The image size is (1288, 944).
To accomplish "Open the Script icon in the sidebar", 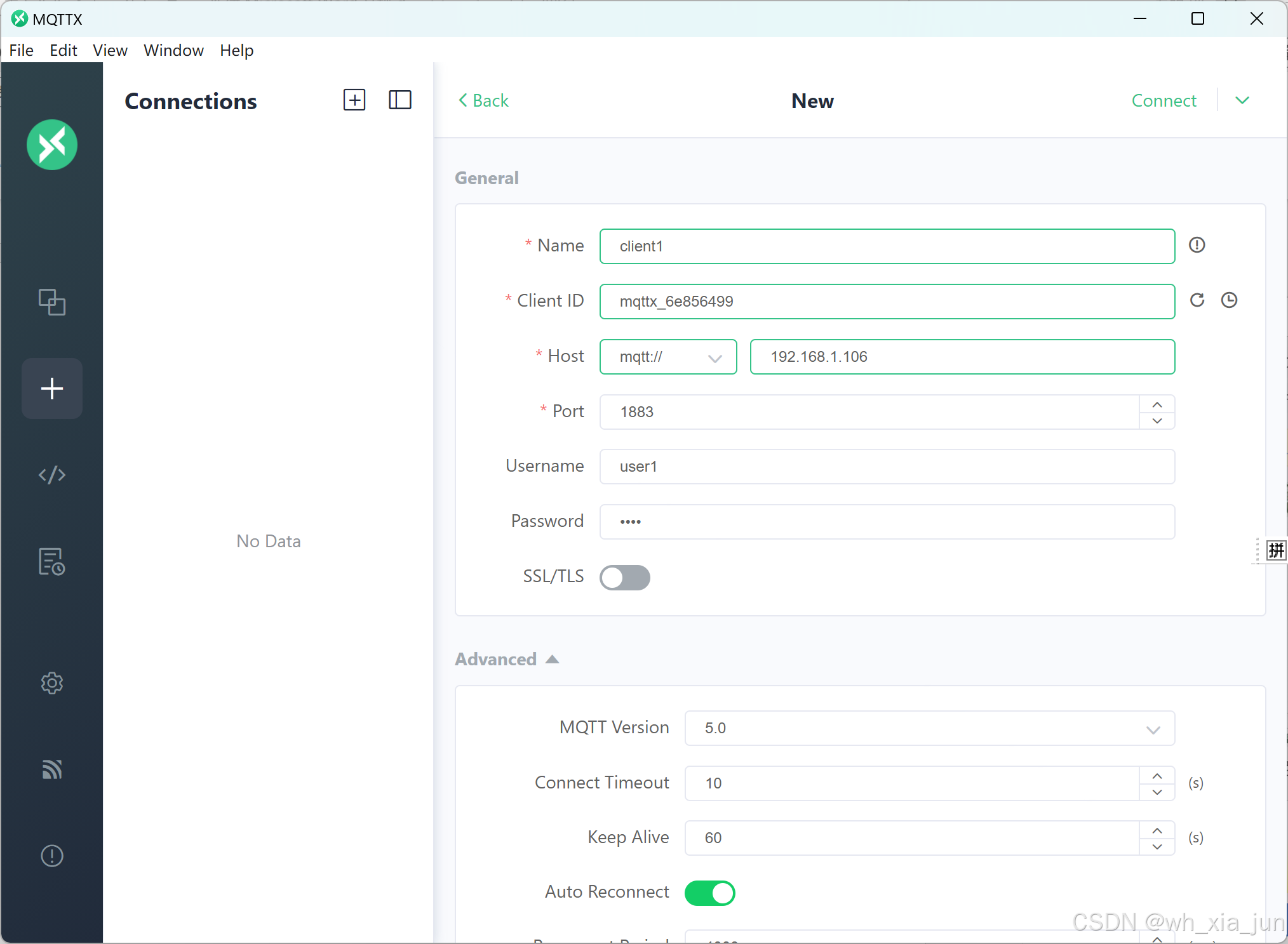I will coord(51,475).
